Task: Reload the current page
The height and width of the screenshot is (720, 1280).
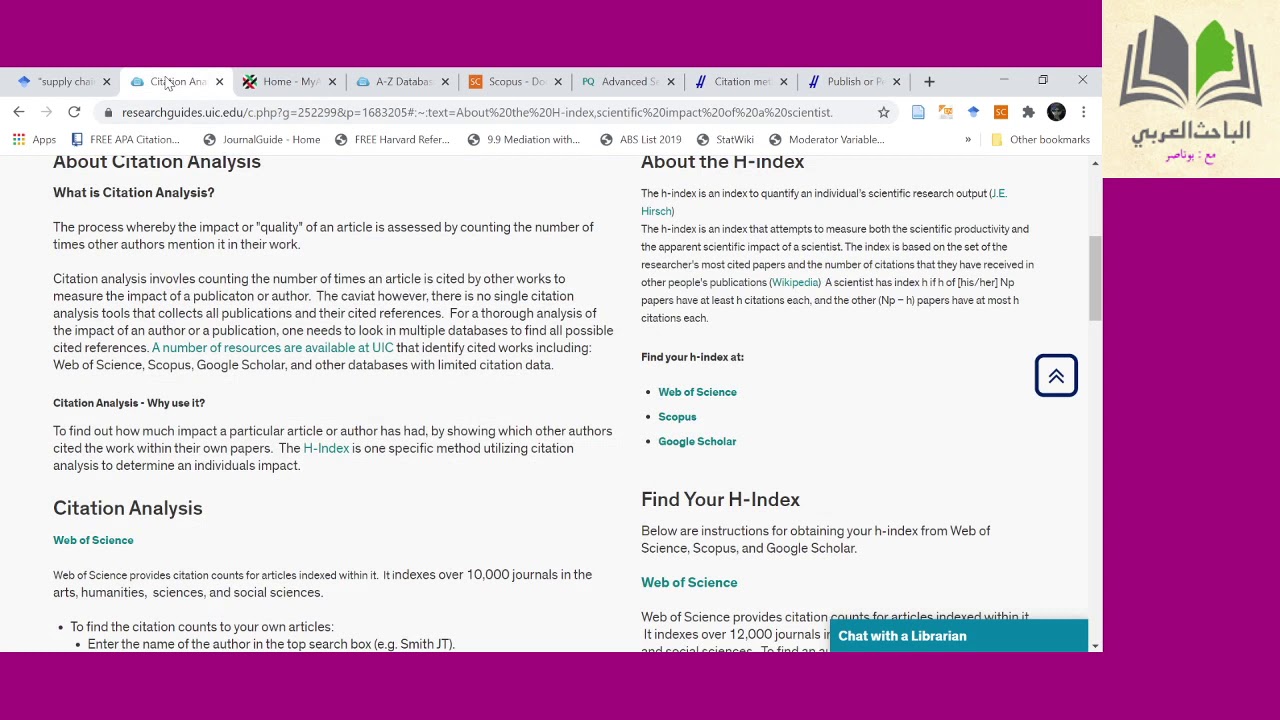Action: (x=74, y=112)
